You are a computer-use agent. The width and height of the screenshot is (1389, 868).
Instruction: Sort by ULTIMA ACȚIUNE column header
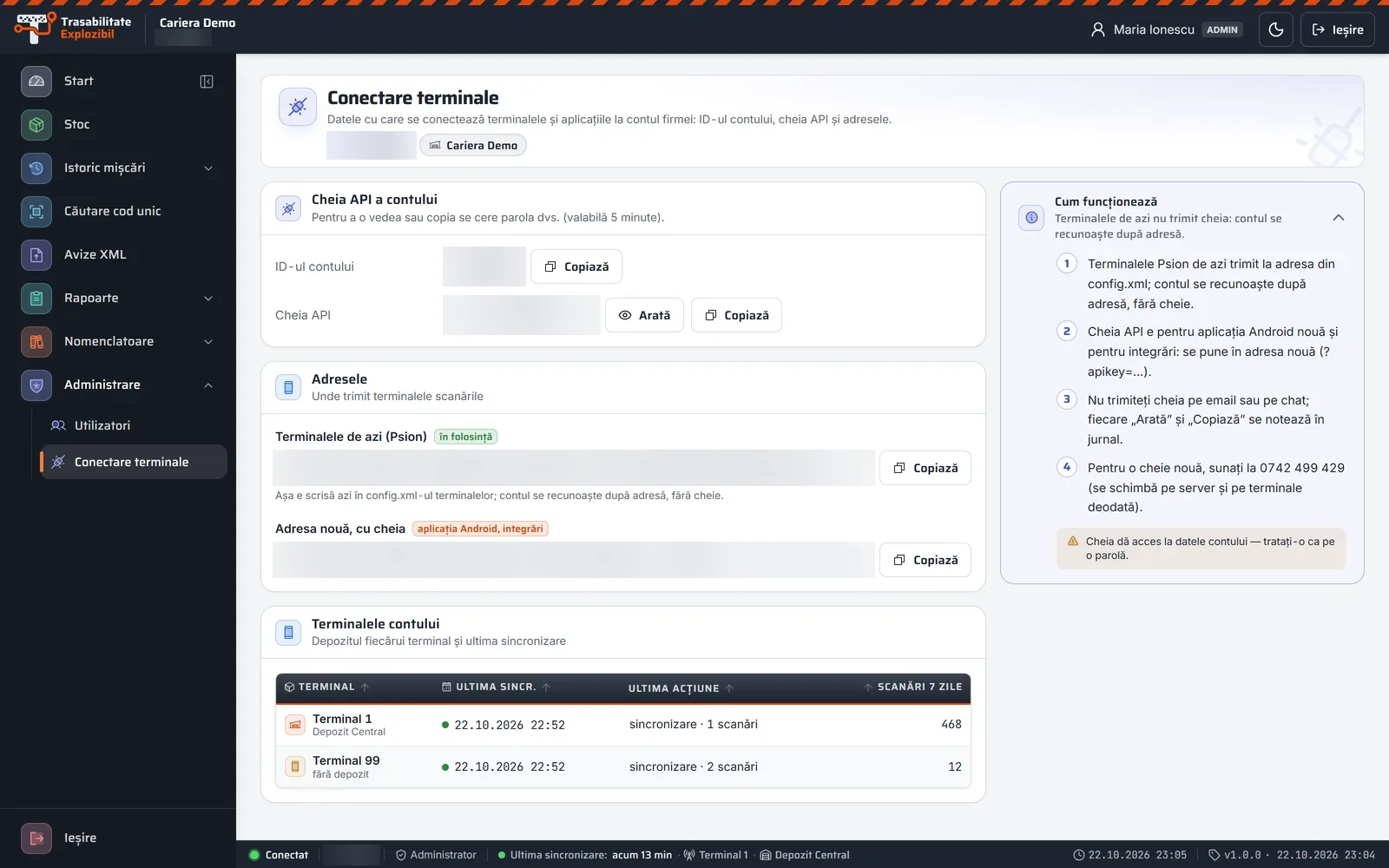click(681, 688)
